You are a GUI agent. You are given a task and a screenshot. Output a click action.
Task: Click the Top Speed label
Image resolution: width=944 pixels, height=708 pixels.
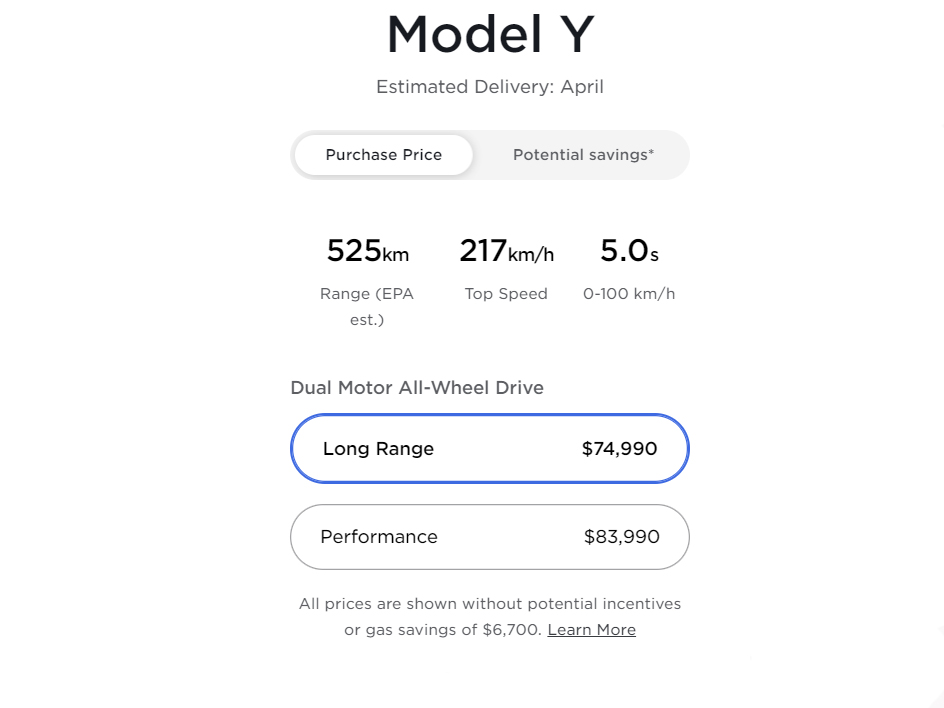[506, 294]
